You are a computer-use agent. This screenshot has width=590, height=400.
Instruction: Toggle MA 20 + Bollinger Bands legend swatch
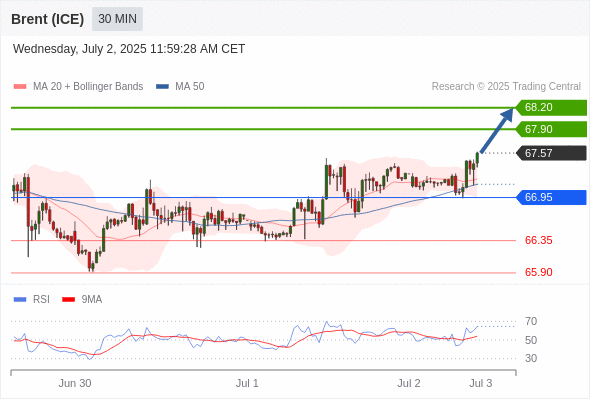(x=20, y=87)
